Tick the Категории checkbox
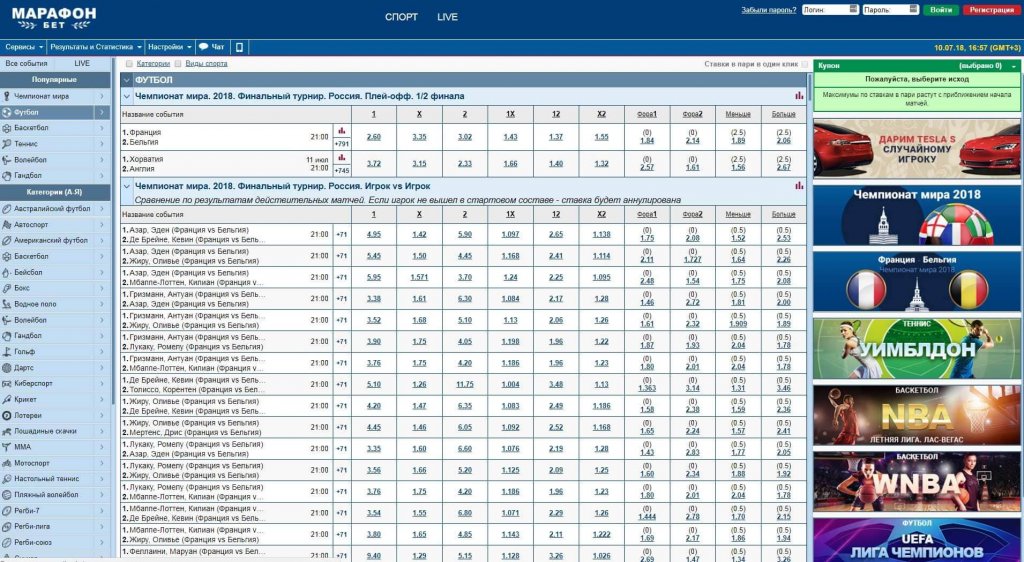Viewport: 1024px width, 562px height. coord(129,64)
